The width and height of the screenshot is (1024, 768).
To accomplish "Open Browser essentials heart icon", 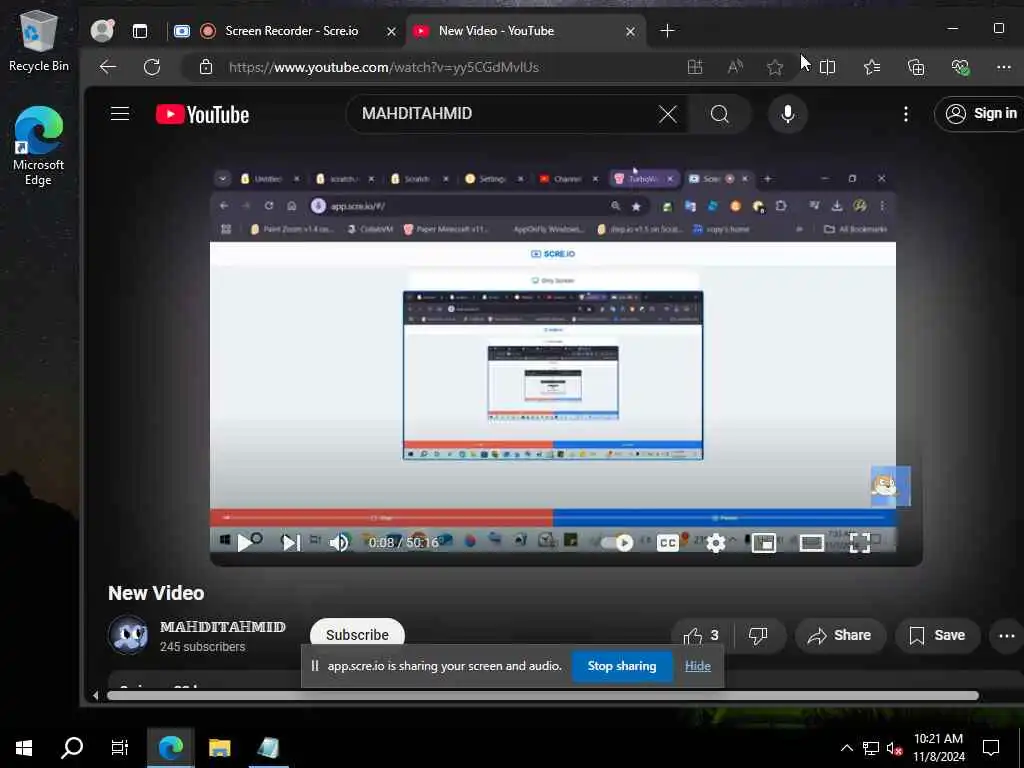I will coord(960,67).
